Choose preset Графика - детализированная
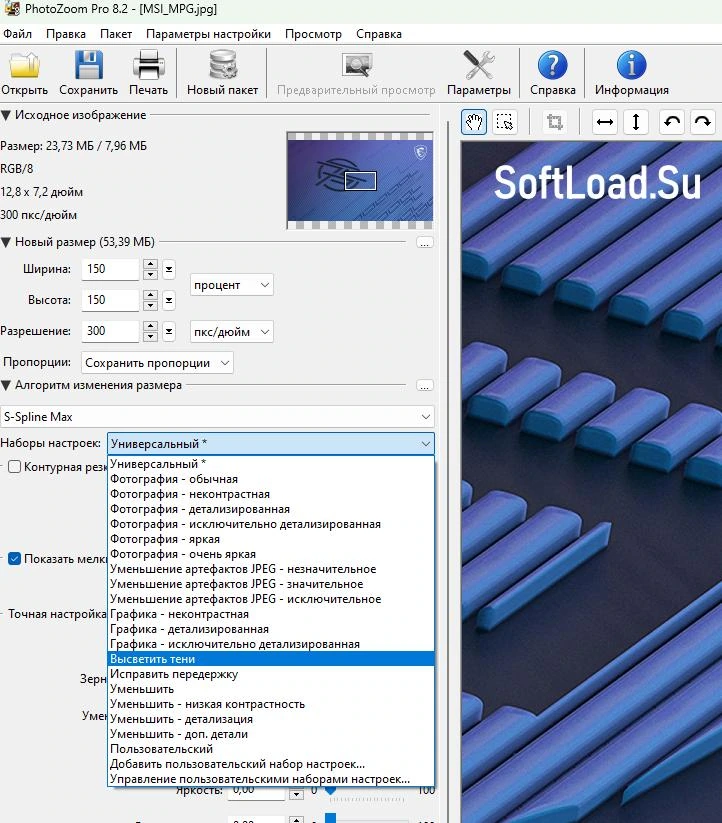 [271, 629]
